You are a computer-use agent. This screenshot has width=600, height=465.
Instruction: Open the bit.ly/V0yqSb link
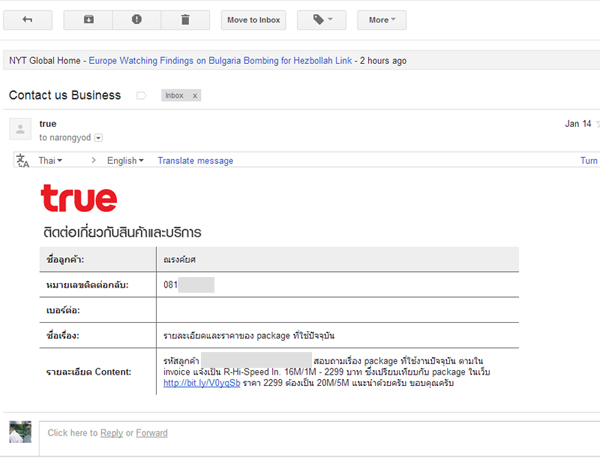[202, 383]
